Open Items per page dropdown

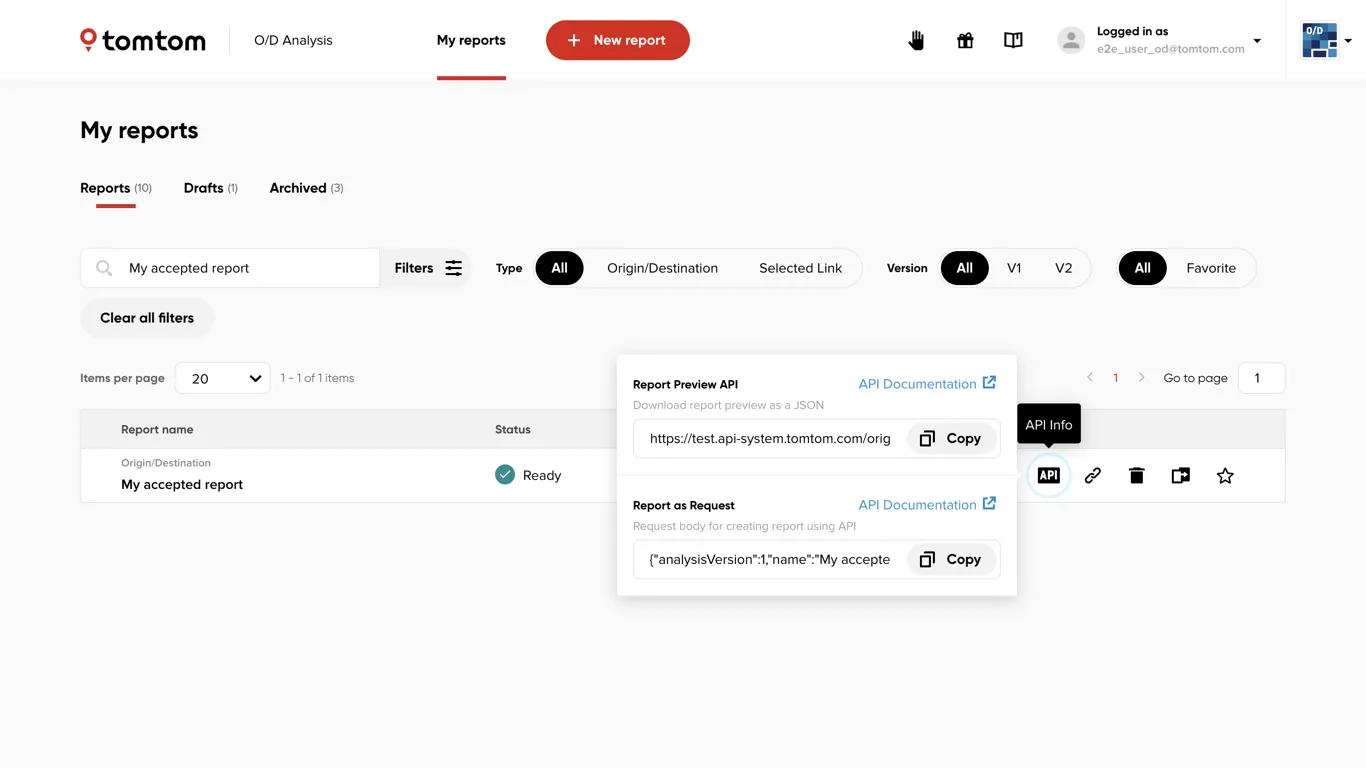[x=222, y=378]
